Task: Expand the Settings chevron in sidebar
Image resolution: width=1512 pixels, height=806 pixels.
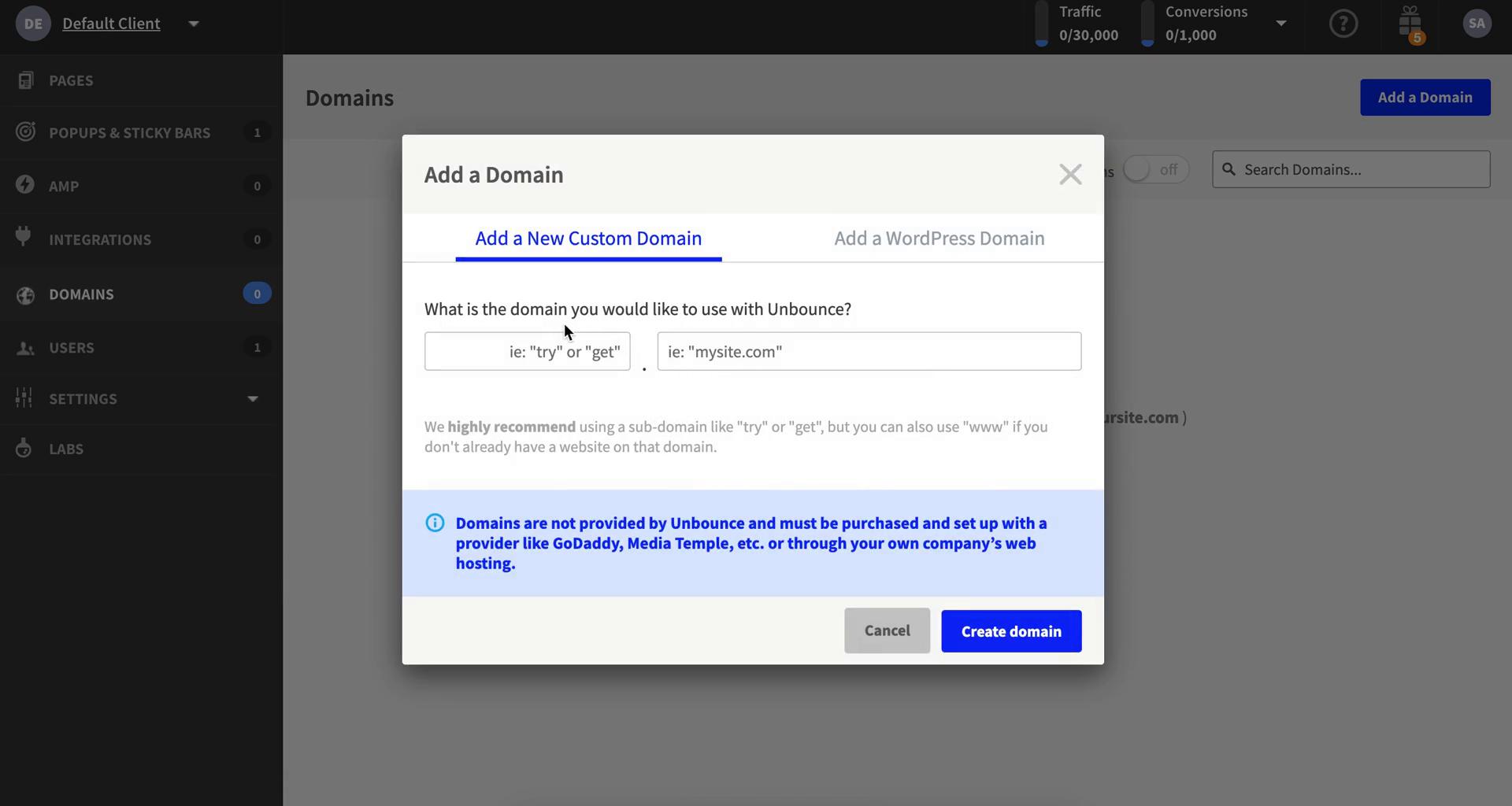Action: [252, 399]
